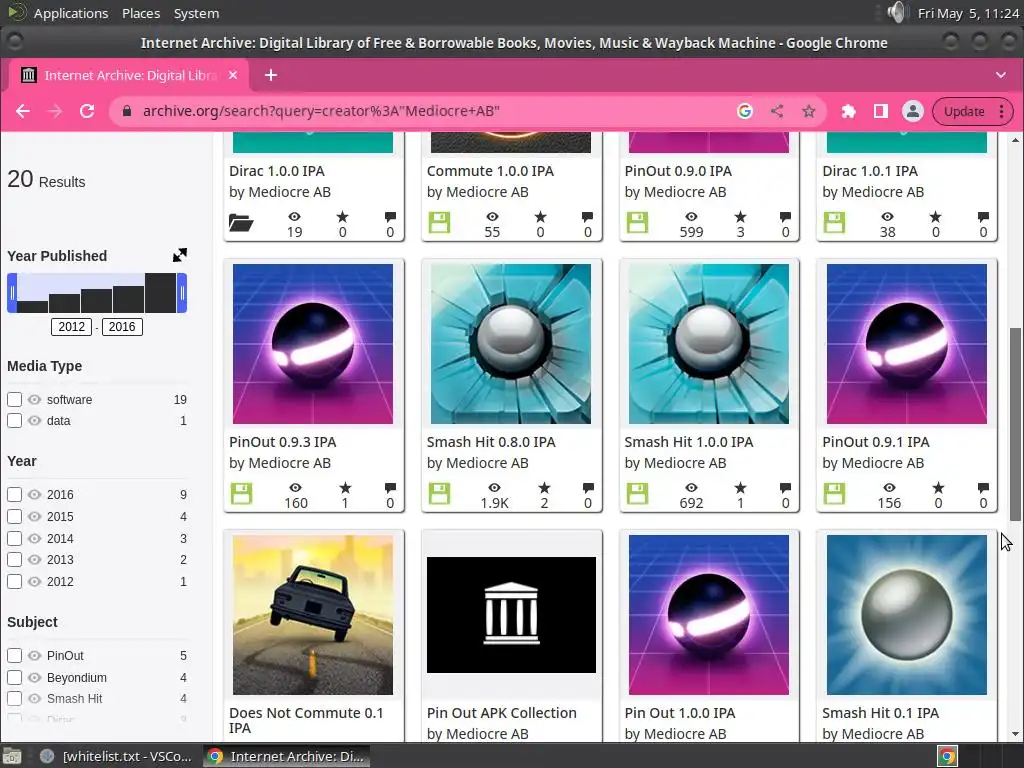Open the Chrome extensions puzzle icon
This screenshot has height=768, width=1024.
848,111
